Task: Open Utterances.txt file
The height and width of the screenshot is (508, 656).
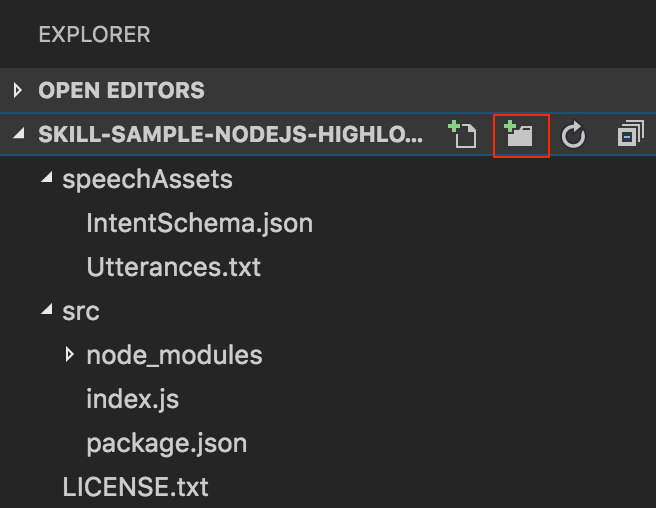Action: [x=173, y=267]
